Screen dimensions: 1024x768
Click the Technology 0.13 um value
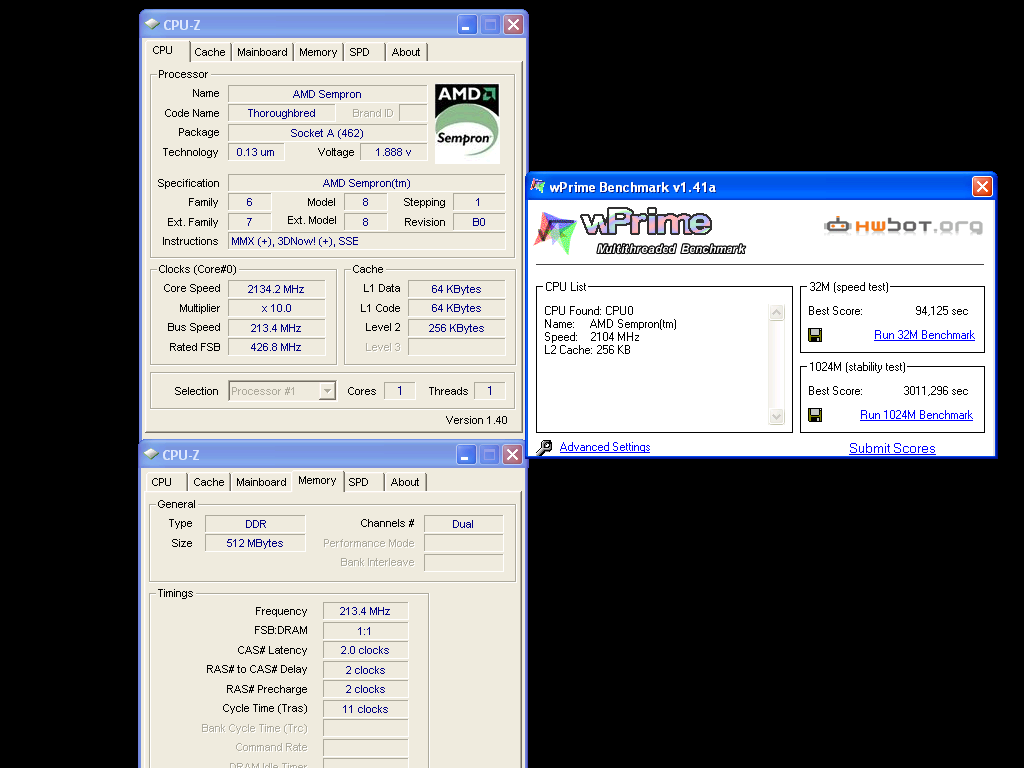click(x=255, y=152)
